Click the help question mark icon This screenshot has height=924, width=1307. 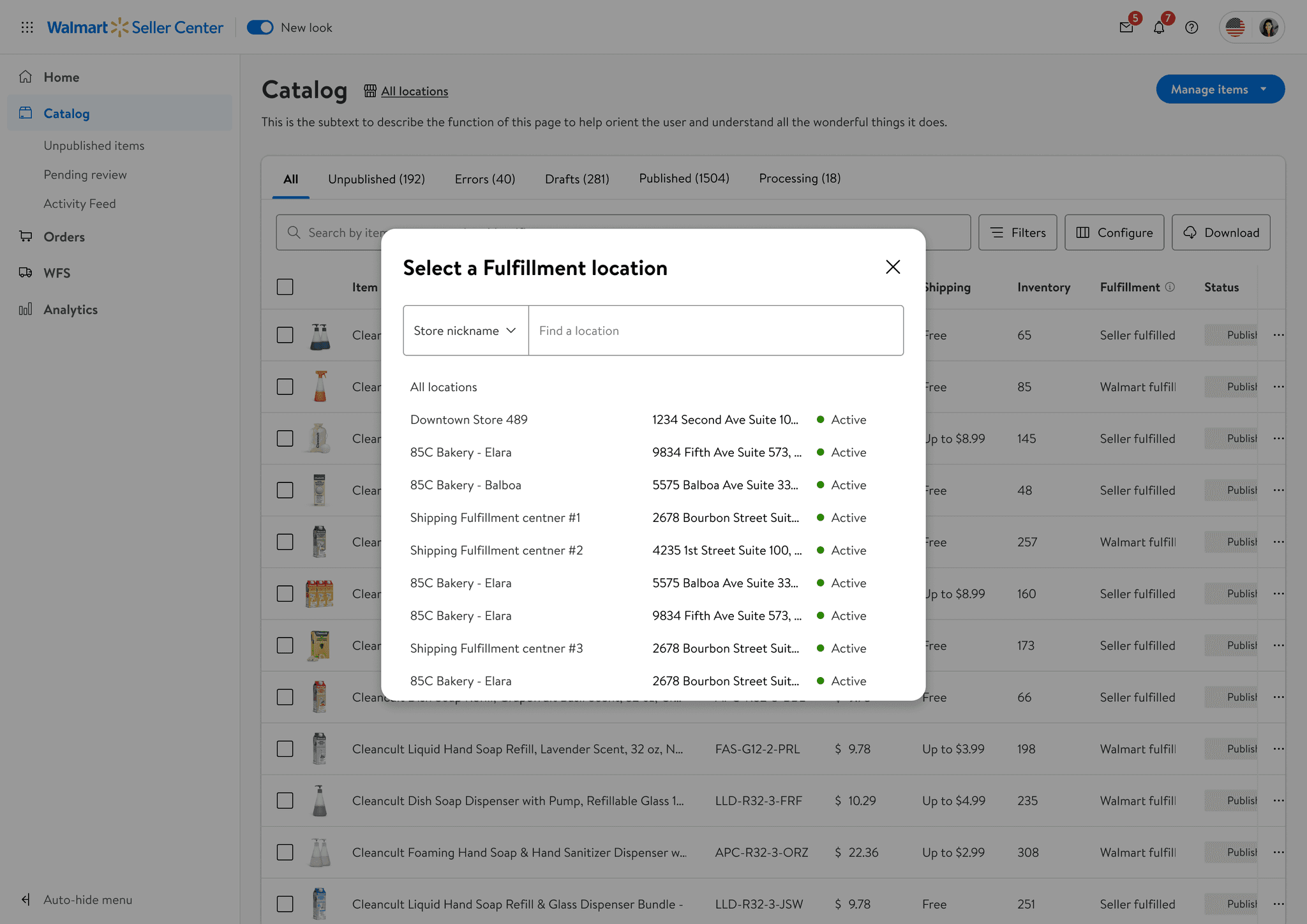pyautogui.click(x=1191, y=27)
